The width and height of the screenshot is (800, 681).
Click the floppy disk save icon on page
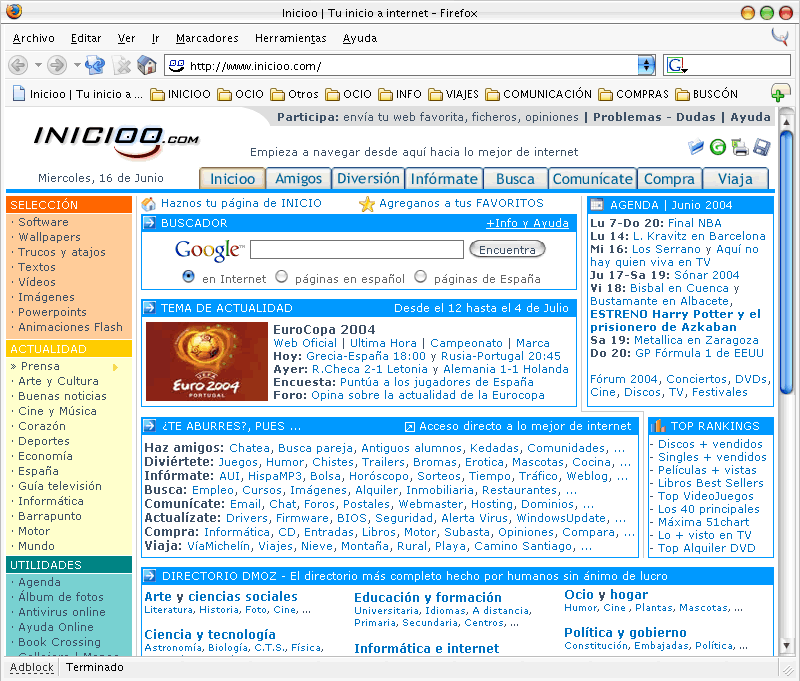762,147
